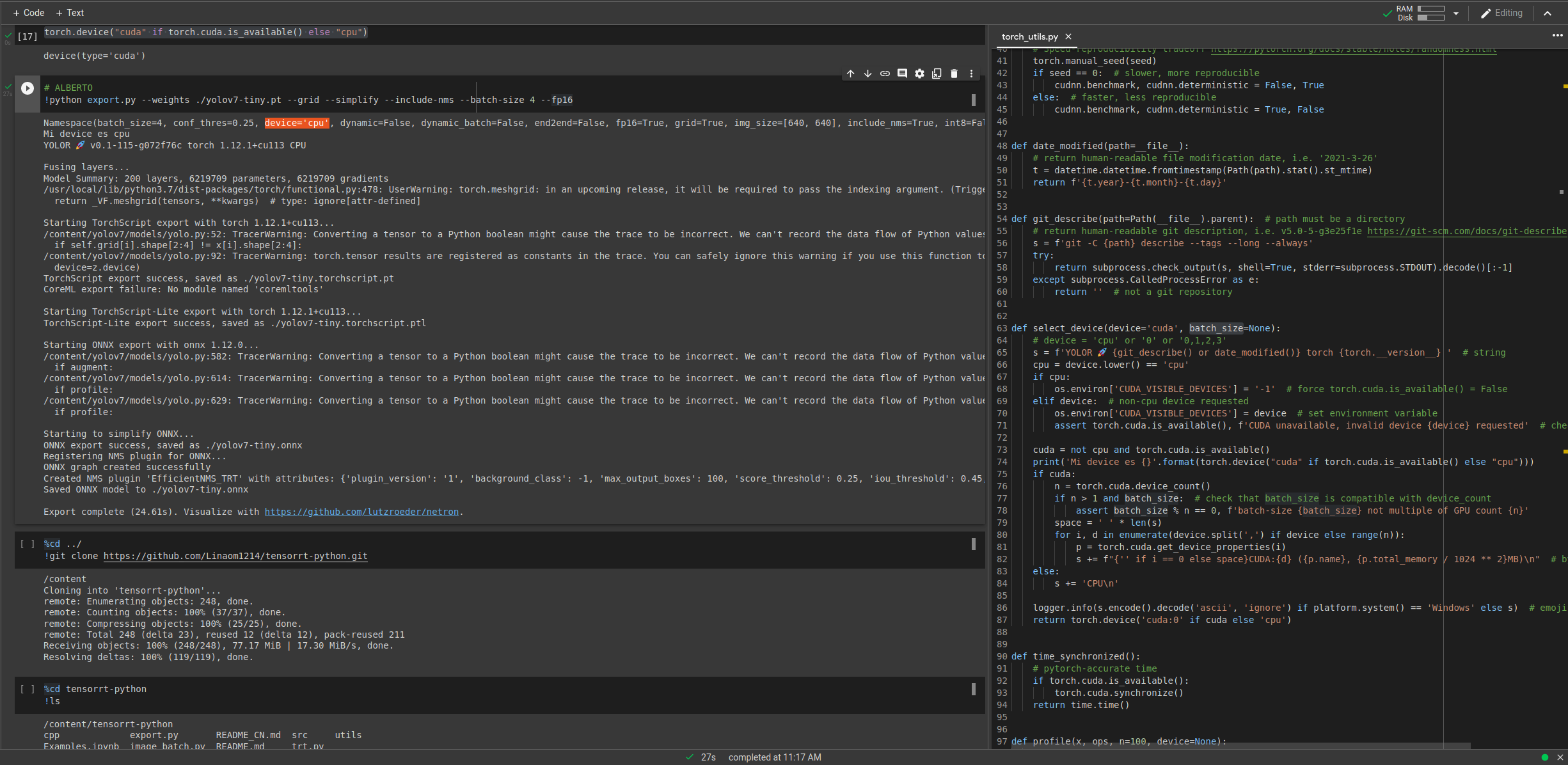1568x765 pixels.
Task: Follow the tensorrt-python GitHub link
Action: [x=235, y=556]
